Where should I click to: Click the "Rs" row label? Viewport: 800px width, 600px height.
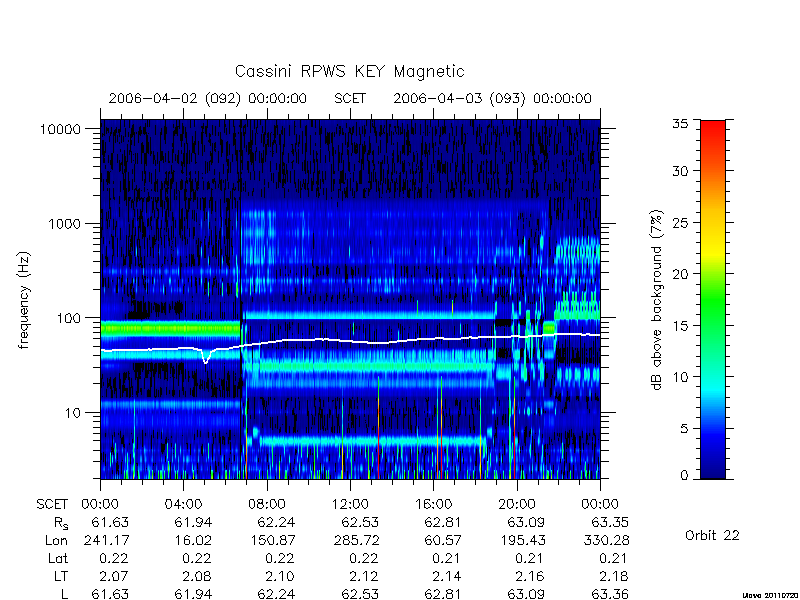click(x=61, y=523)
